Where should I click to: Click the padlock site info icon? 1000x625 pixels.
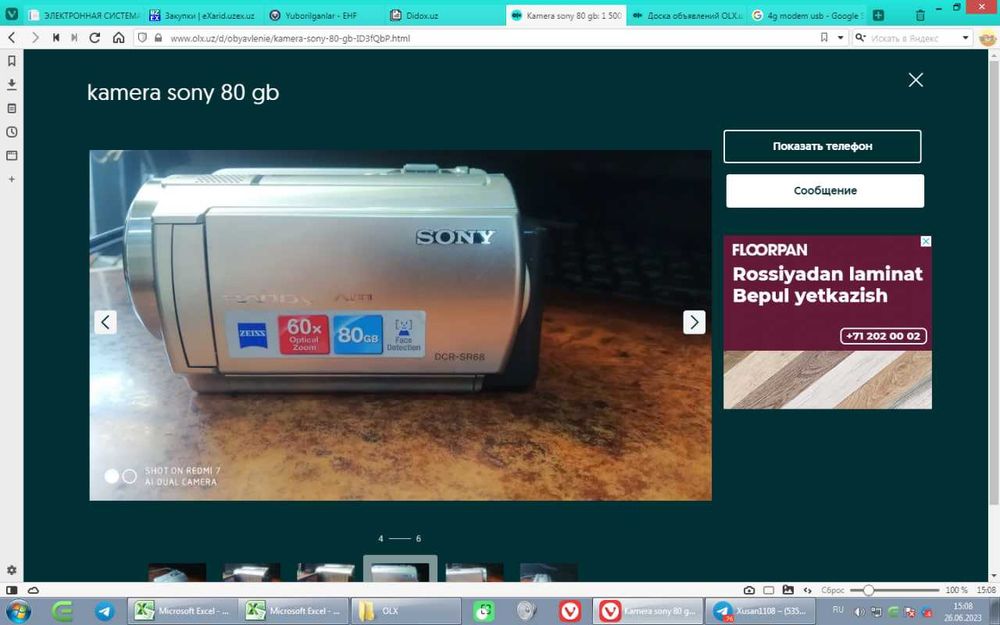coord(158,38)
